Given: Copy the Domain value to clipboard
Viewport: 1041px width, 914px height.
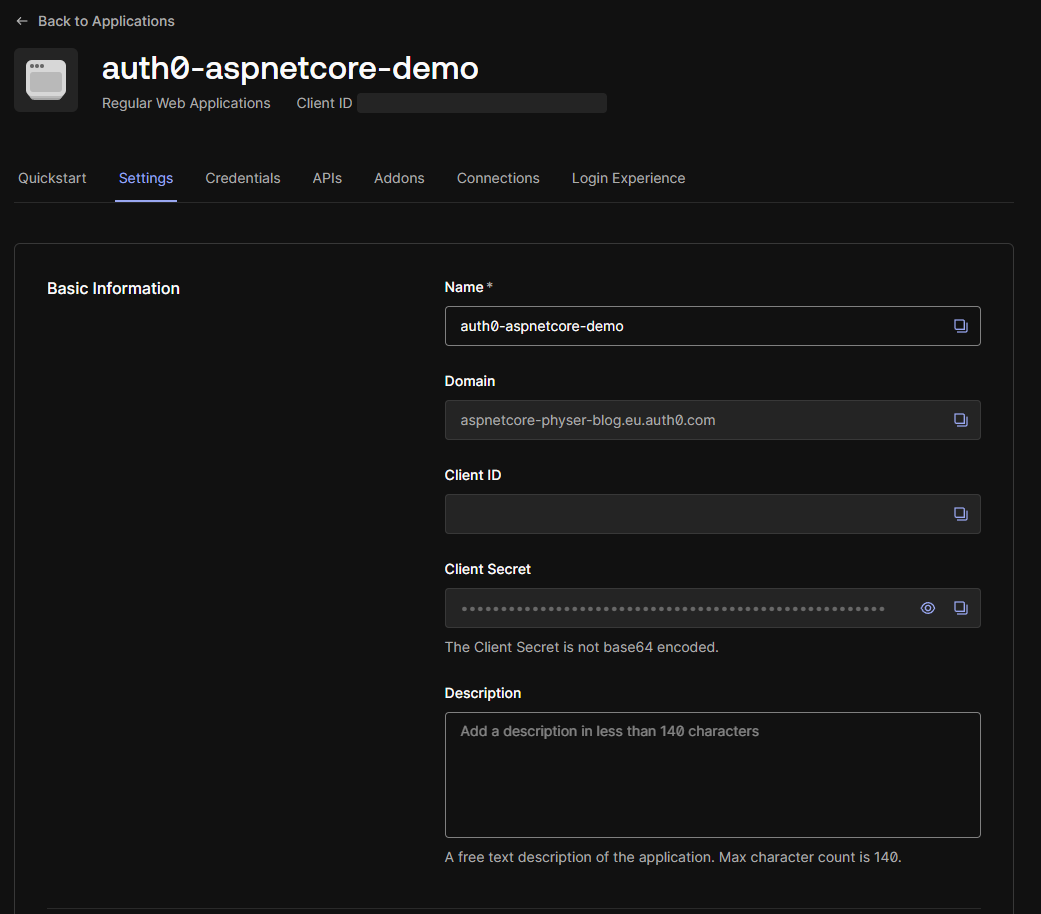Looking at the screenshot, I should (x=961, y=420).
